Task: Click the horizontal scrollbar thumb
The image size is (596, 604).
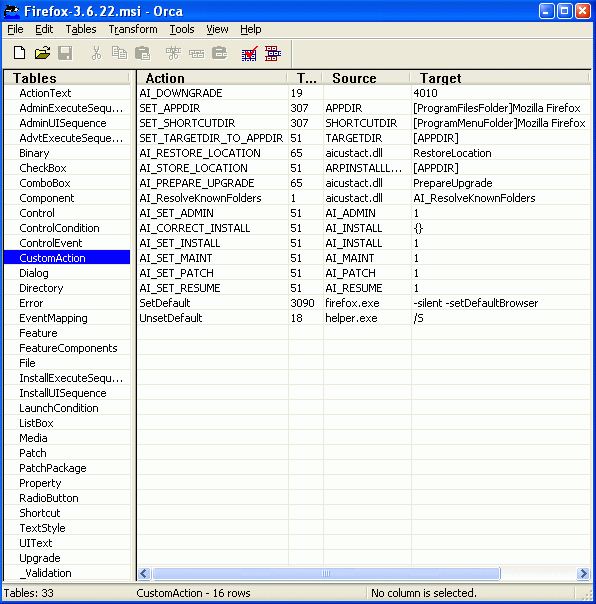Action: click(x=326, y=574)
